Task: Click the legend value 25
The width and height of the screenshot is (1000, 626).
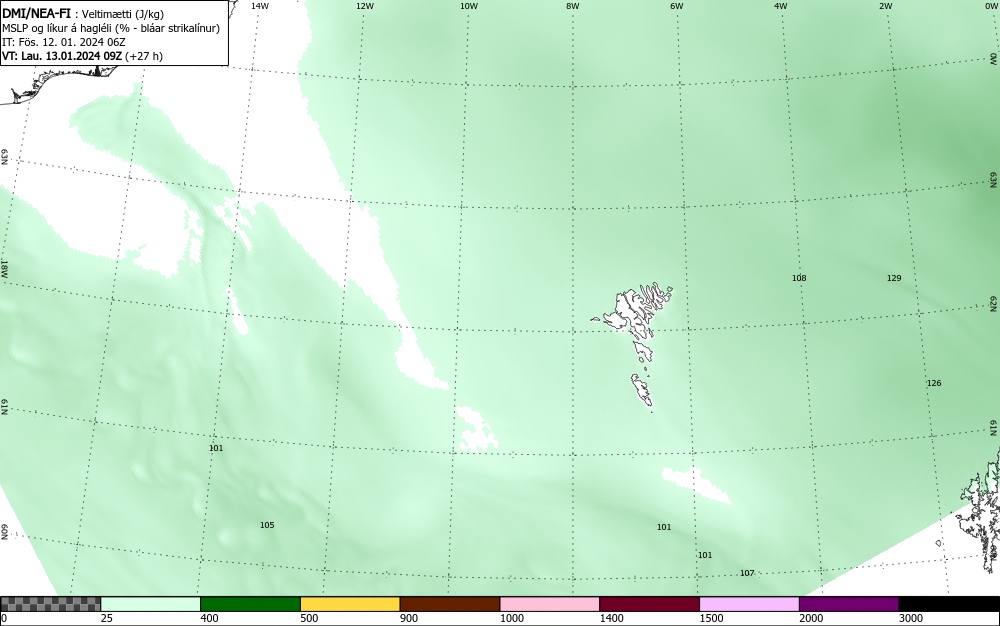Action: (x=107, y=618)
